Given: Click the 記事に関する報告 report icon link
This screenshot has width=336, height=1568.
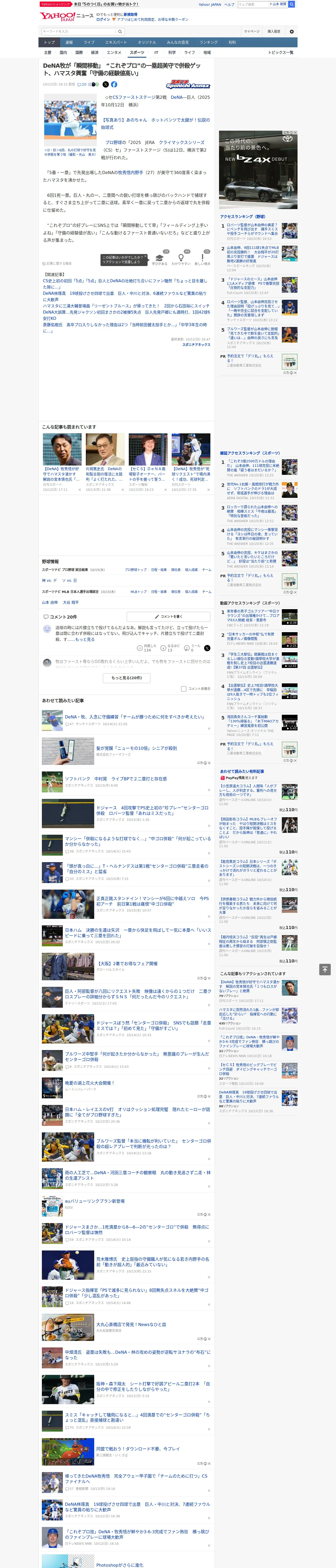Looking at the screenshot, I should coord(57,264).
